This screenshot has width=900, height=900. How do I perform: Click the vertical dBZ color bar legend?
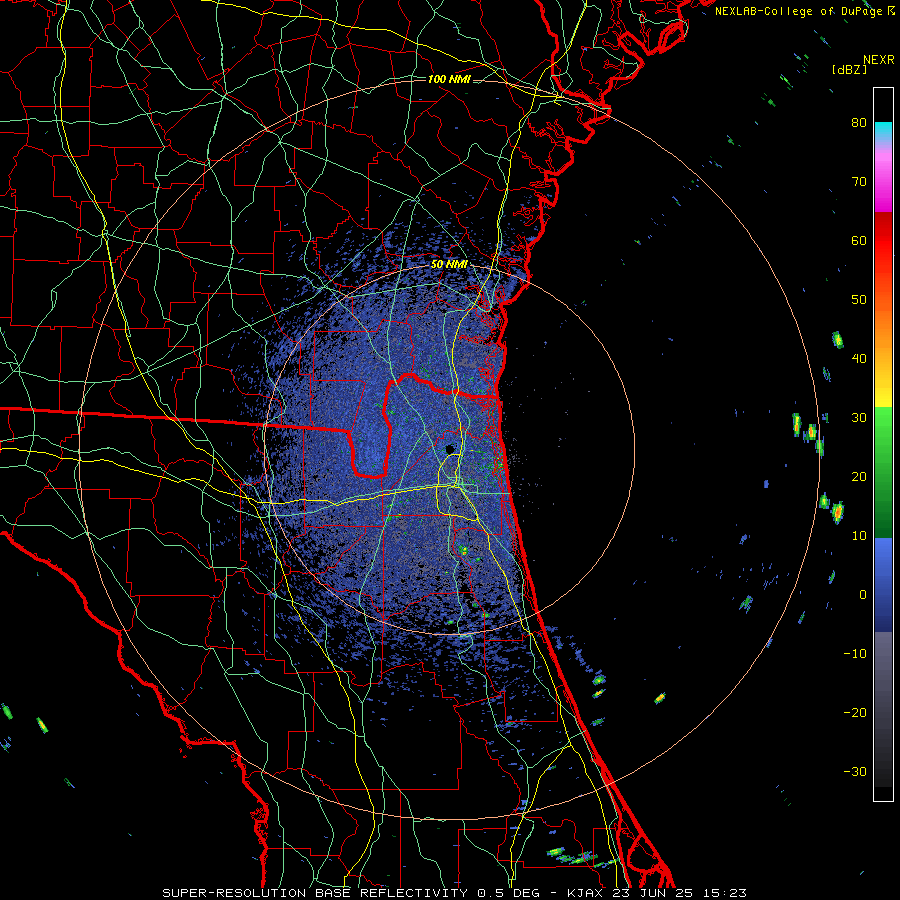click(883, 444)
